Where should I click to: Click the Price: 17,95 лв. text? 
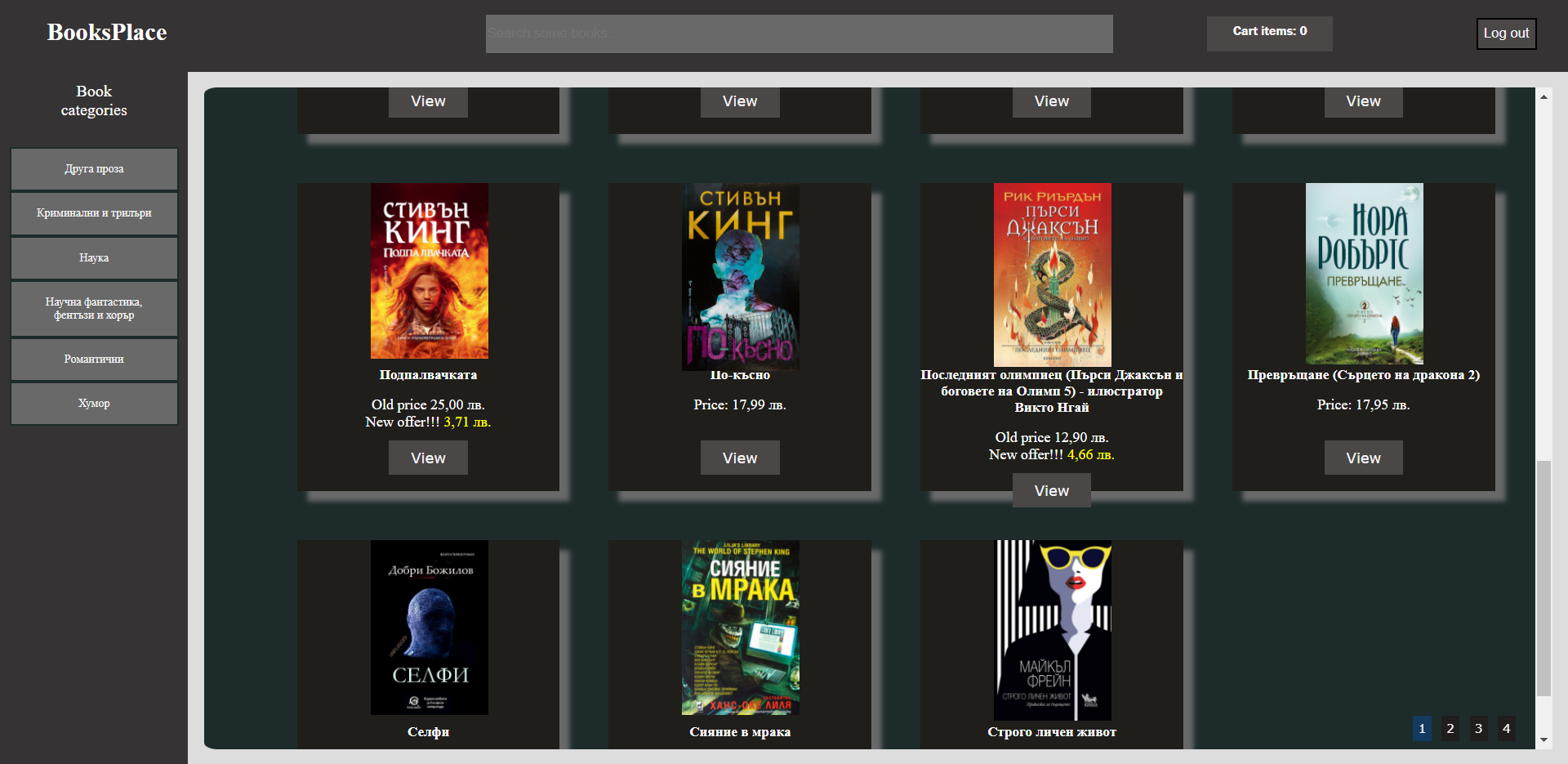(1363, 404)
